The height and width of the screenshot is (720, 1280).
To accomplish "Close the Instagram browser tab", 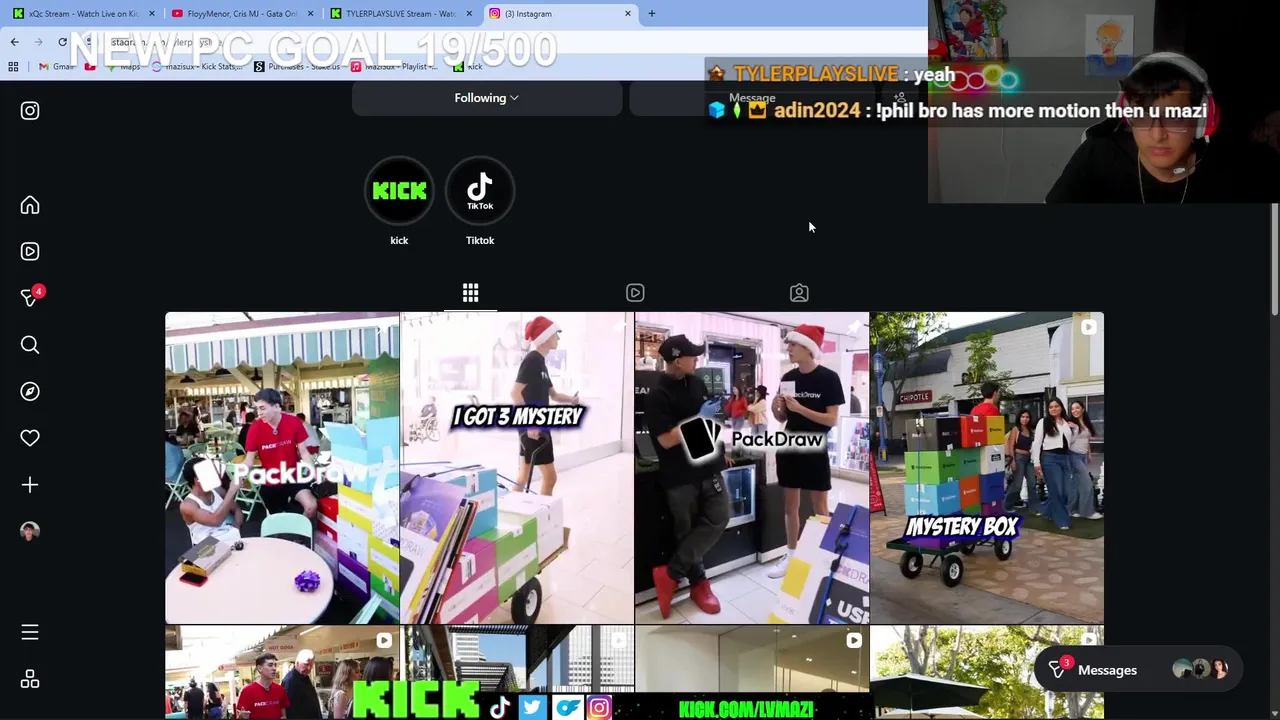I will (628, 14).
